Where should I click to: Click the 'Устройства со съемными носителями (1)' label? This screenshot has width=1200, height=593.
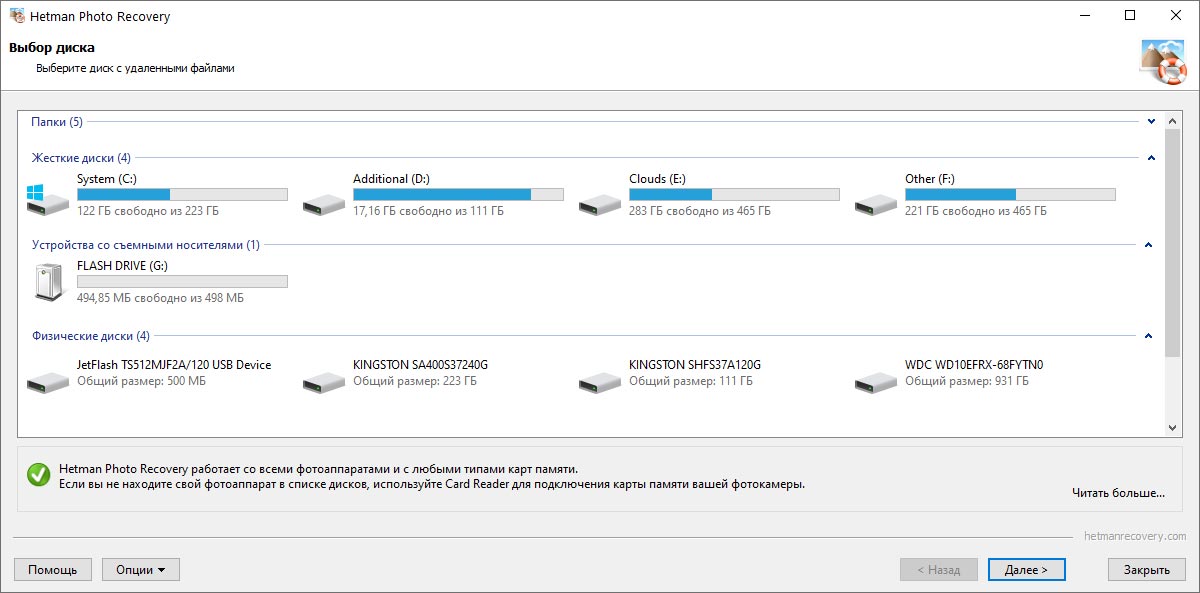[x=146, y=245]
